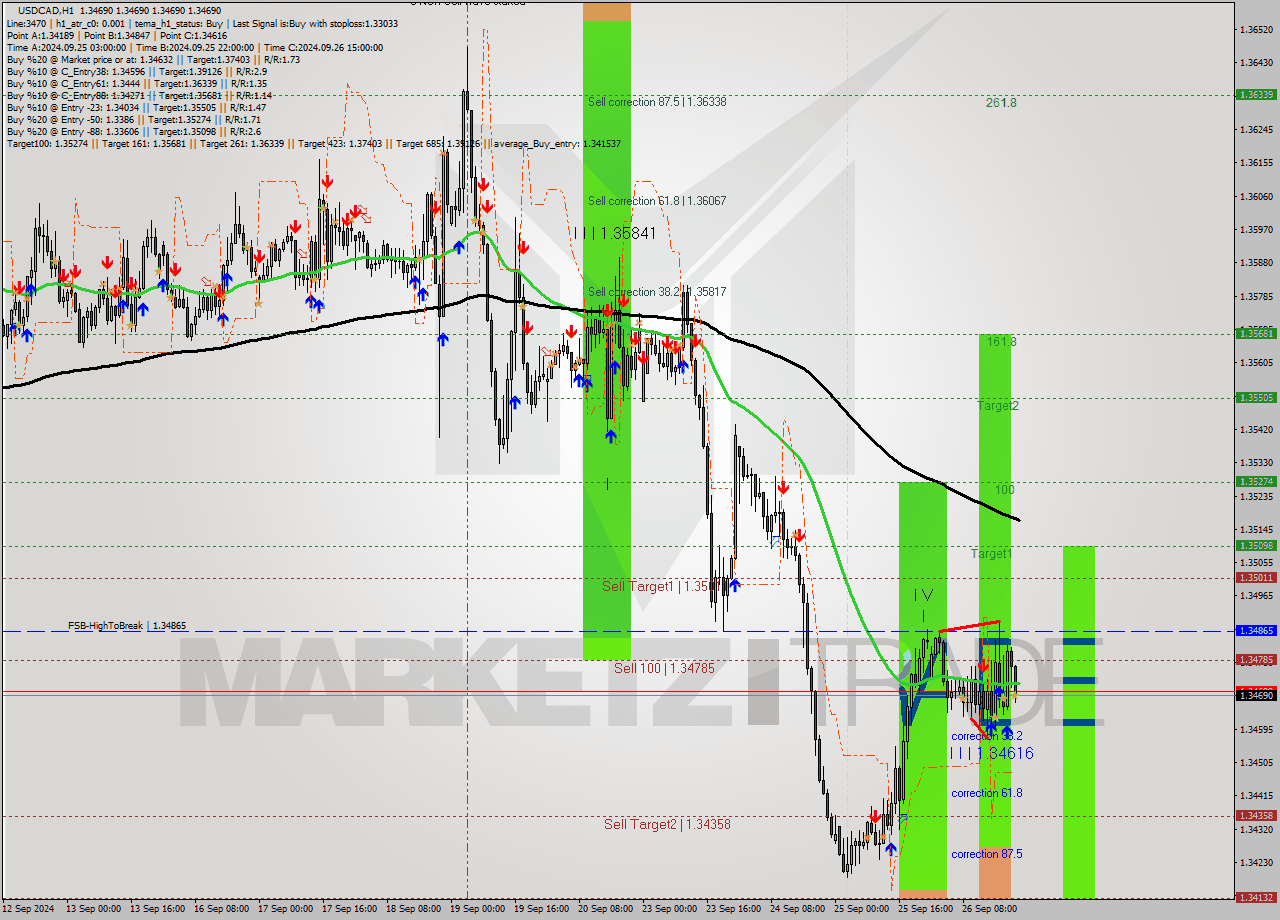Click the 'Sell 100 | 1.34785' label
Image resolution: width=1280 pixels, height=920 pixels.
(x=664, y=668)
